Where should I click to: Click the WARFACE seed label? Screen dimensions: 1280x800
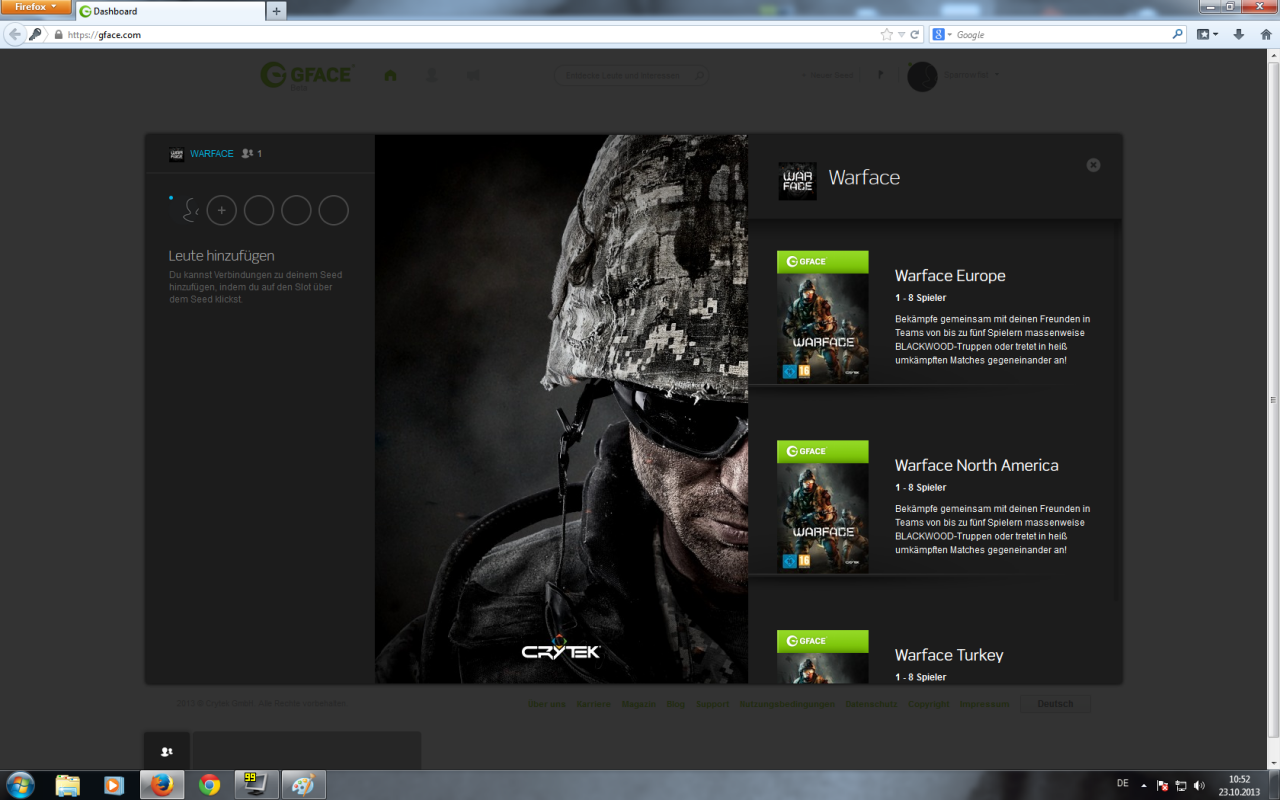(212, 154)
